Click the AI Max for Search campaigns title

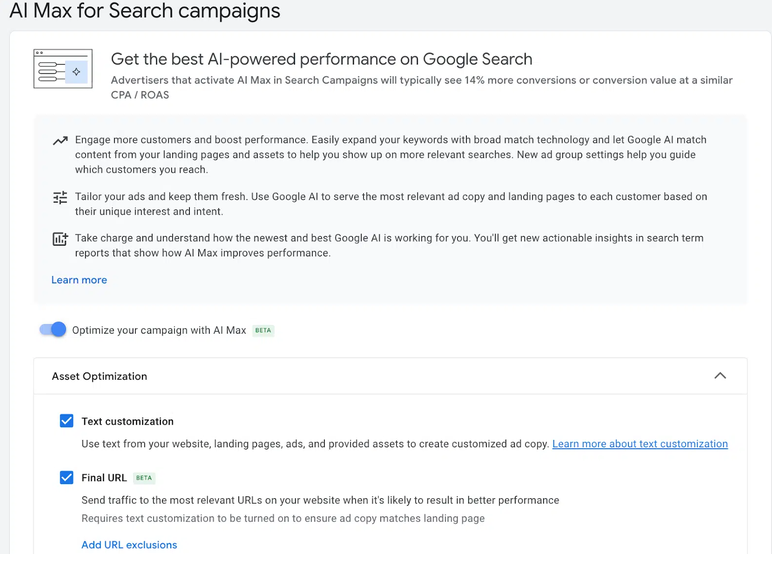tap(145, 10)
